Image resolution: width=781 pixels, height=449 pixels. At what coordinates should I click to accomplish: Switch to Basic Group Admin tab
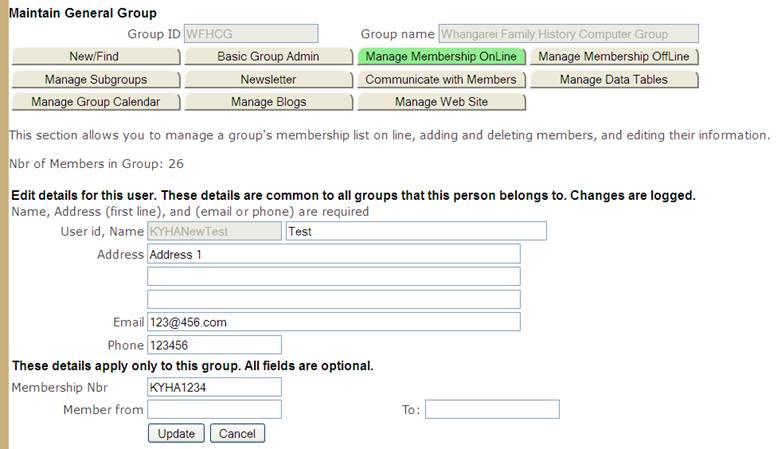[x=268, y=56]
